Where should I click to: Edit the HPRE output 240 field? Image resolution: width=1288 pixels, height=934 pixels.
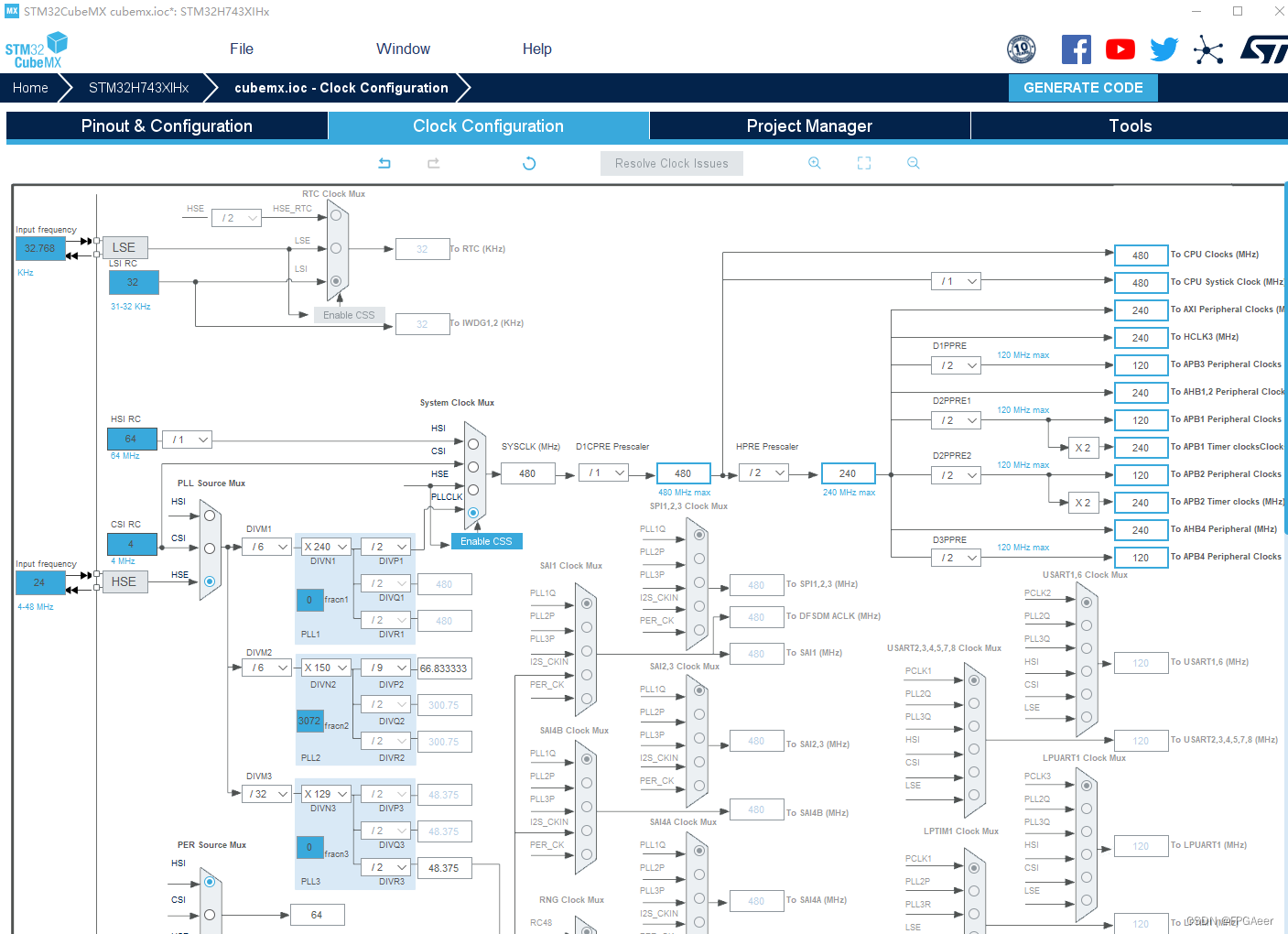tap(848, 473)
